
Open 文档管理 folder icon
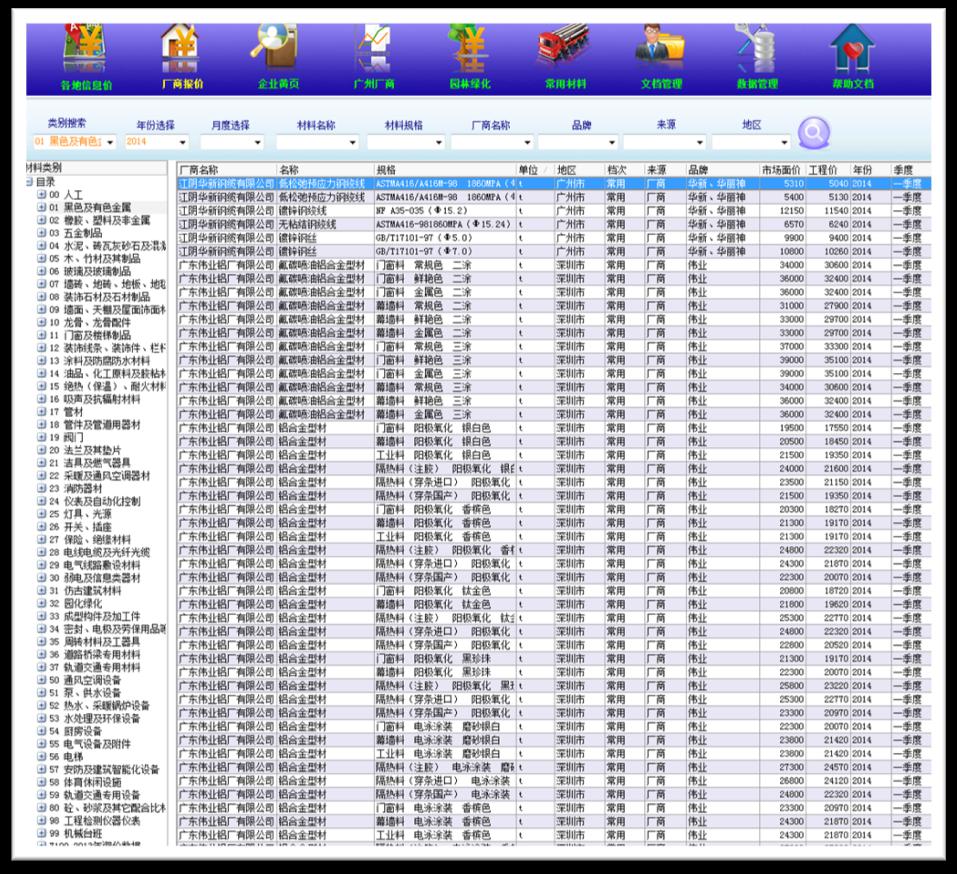click(x=660, y=48)
